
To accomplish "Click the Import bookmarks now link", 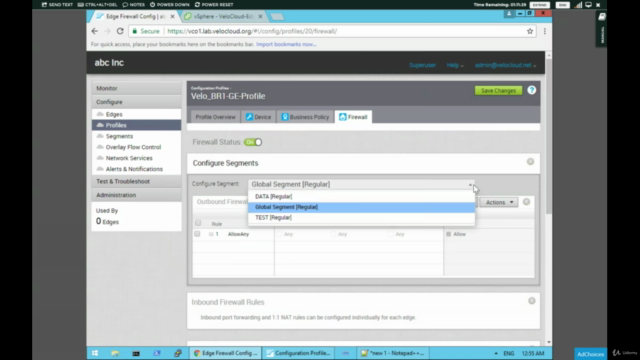I will click(x=286, y=44).
